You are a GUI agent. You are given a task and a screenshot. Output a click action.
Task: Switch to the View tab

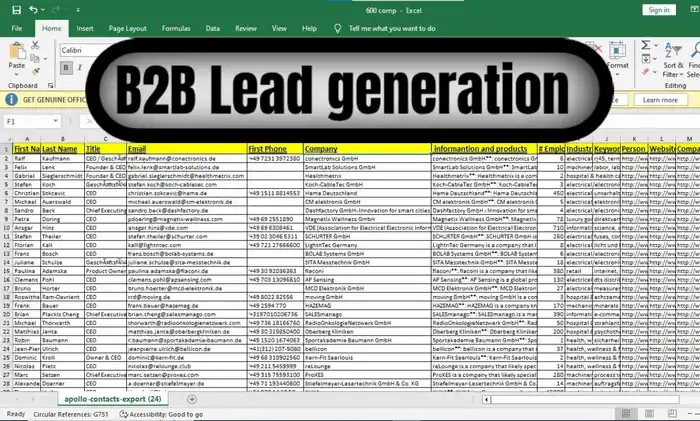click(279, 28)
